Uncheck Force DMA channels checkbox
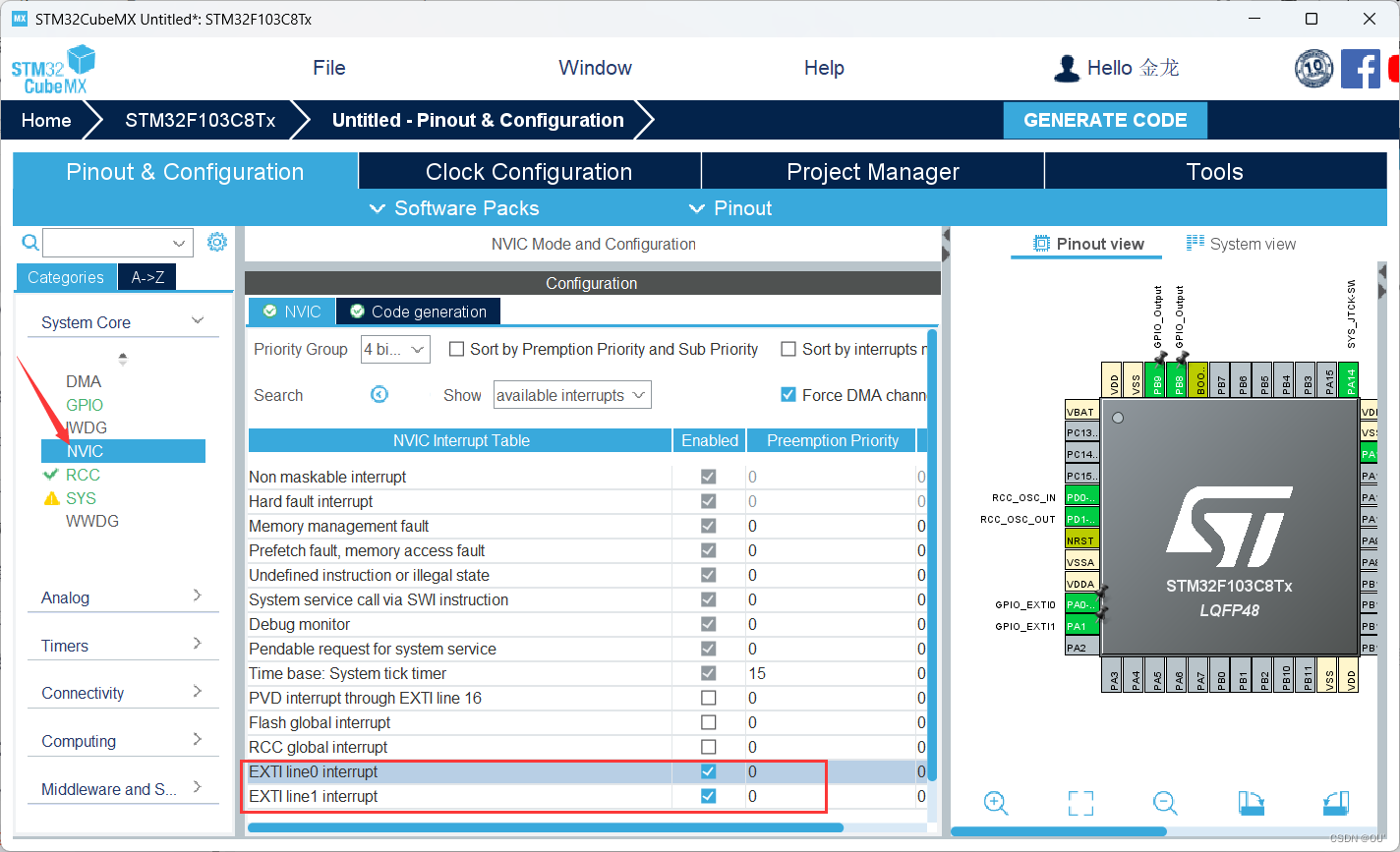The height and width of the screenshot is (852, 1400). (x=788, y=394)
